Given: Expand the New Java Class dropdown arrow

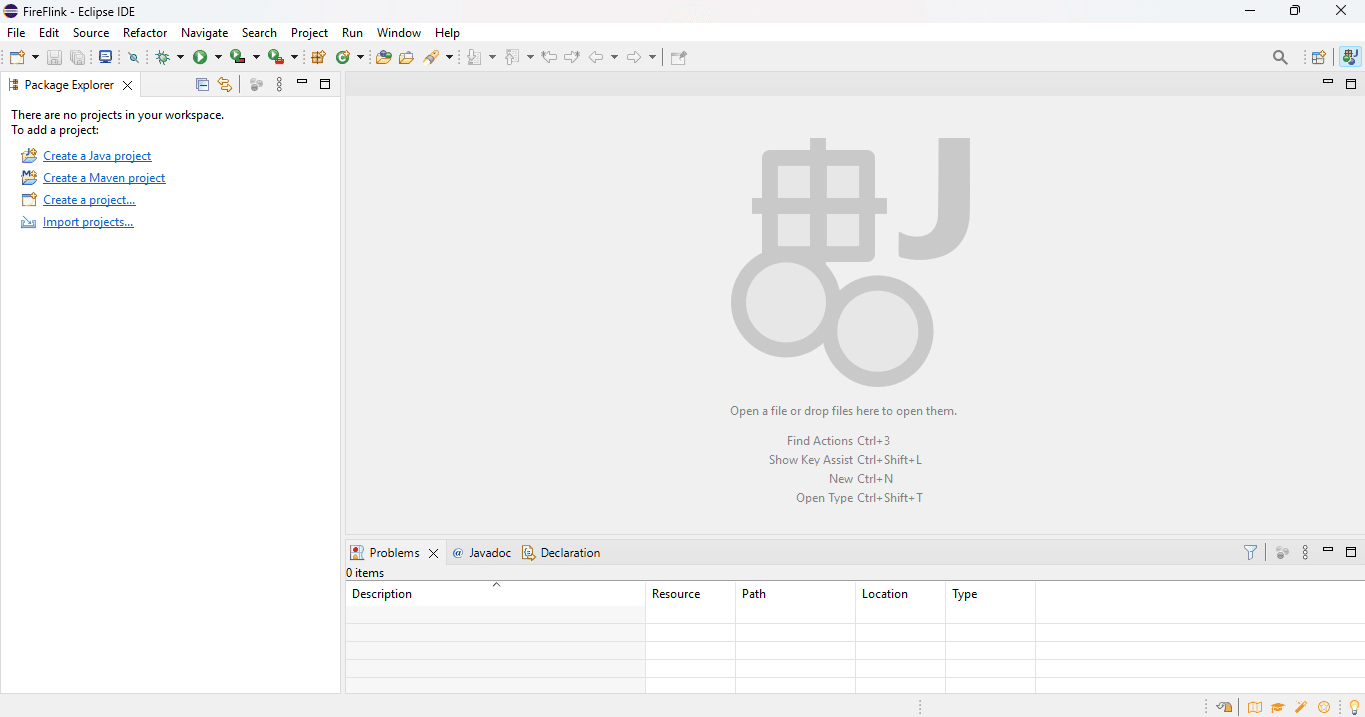Looking at the screenshot, I should 360,57.
